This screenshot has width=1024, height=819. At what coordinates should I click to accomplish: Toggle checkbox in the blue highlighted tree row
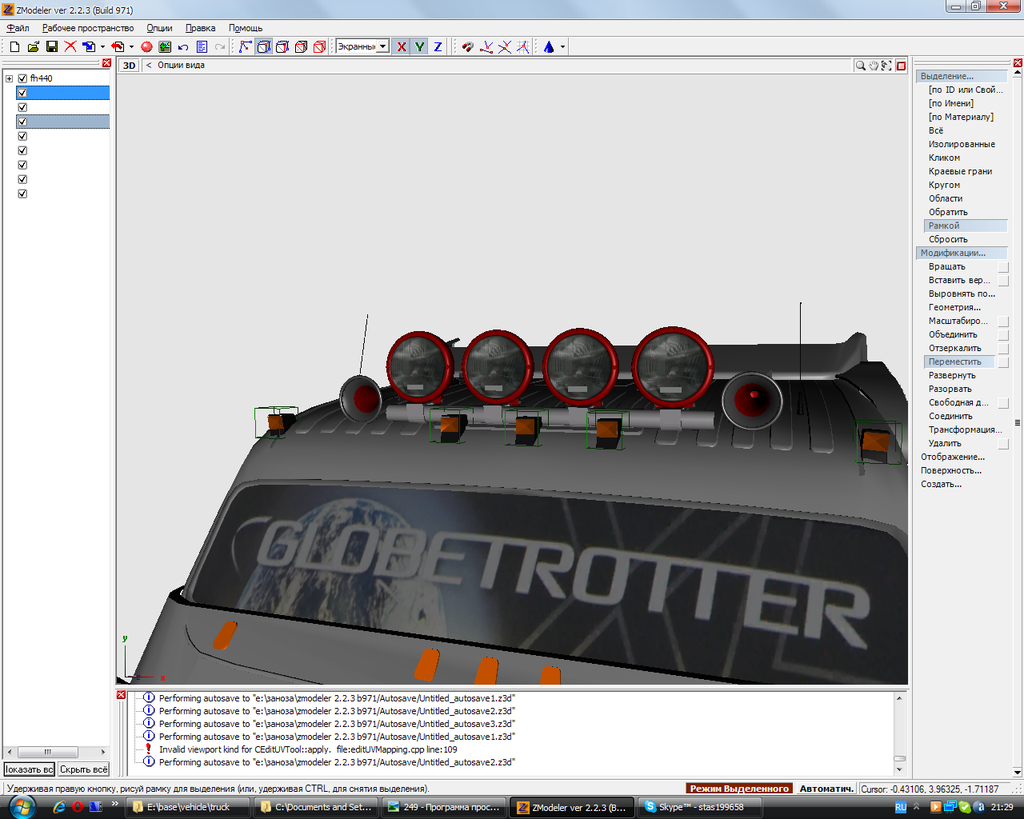pyautogui.click(x=22, y=93)
